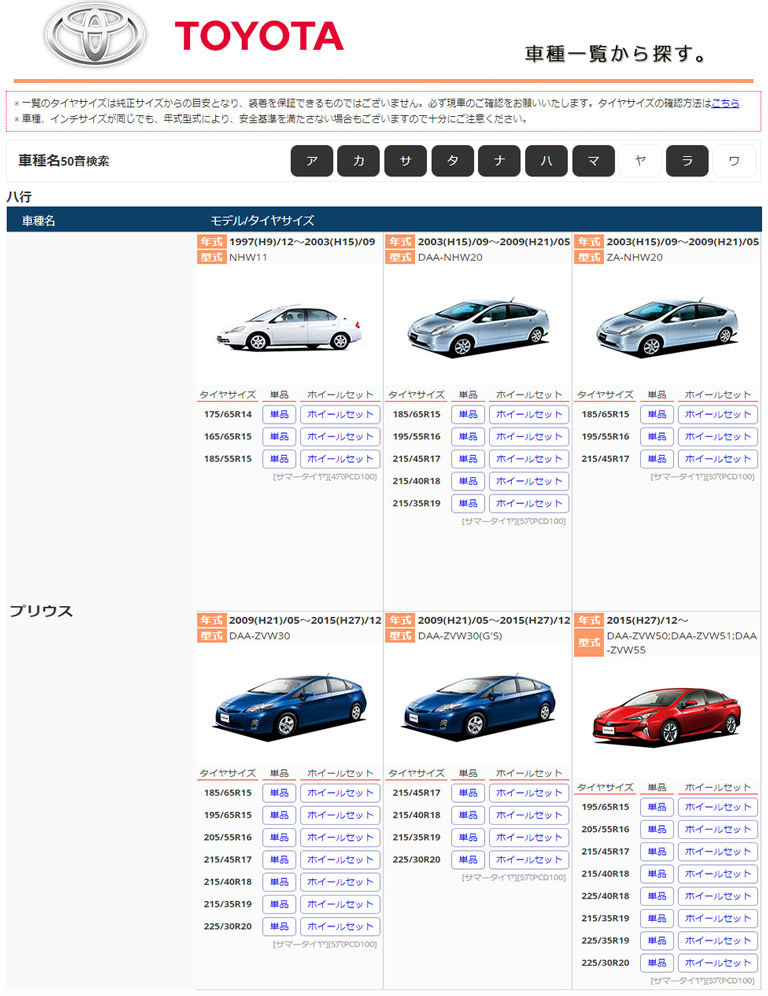Open the ZA-NHW20 Prius car image
The image size is (768, 996).
(x=666, y=327)
